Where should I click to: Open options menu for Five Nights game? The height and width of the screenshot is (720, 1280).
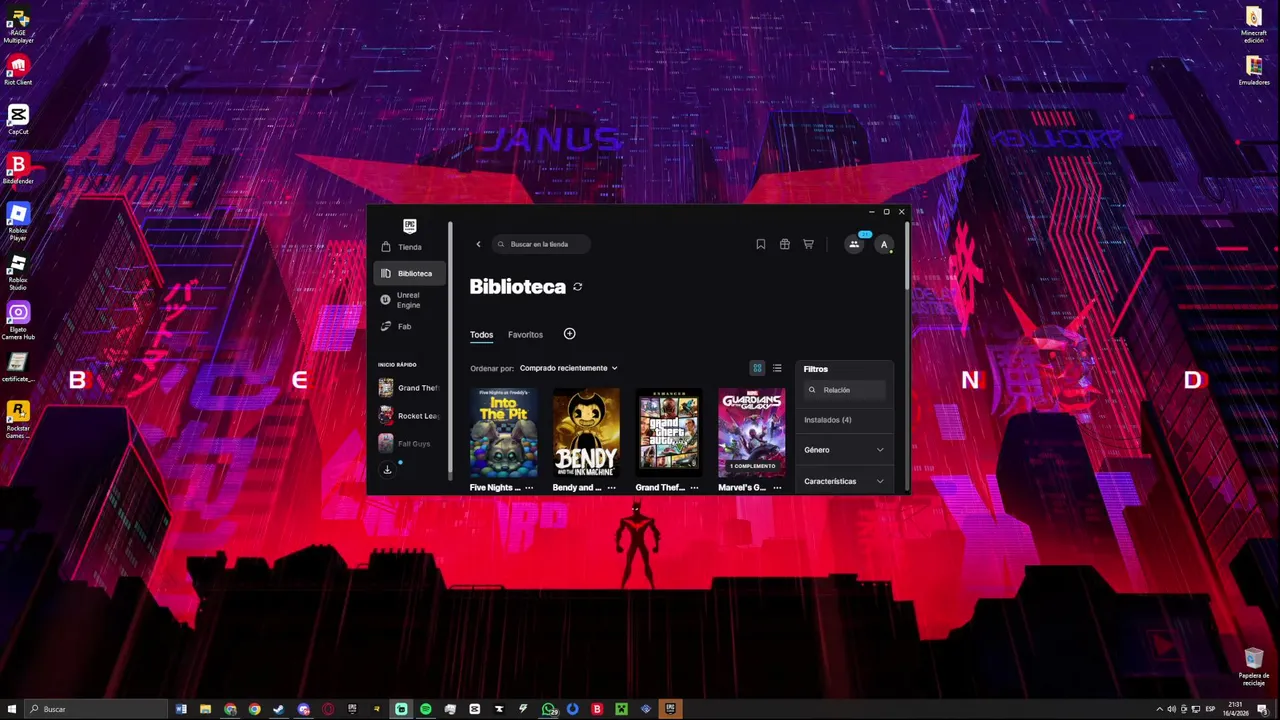click(x=529, y=488)
